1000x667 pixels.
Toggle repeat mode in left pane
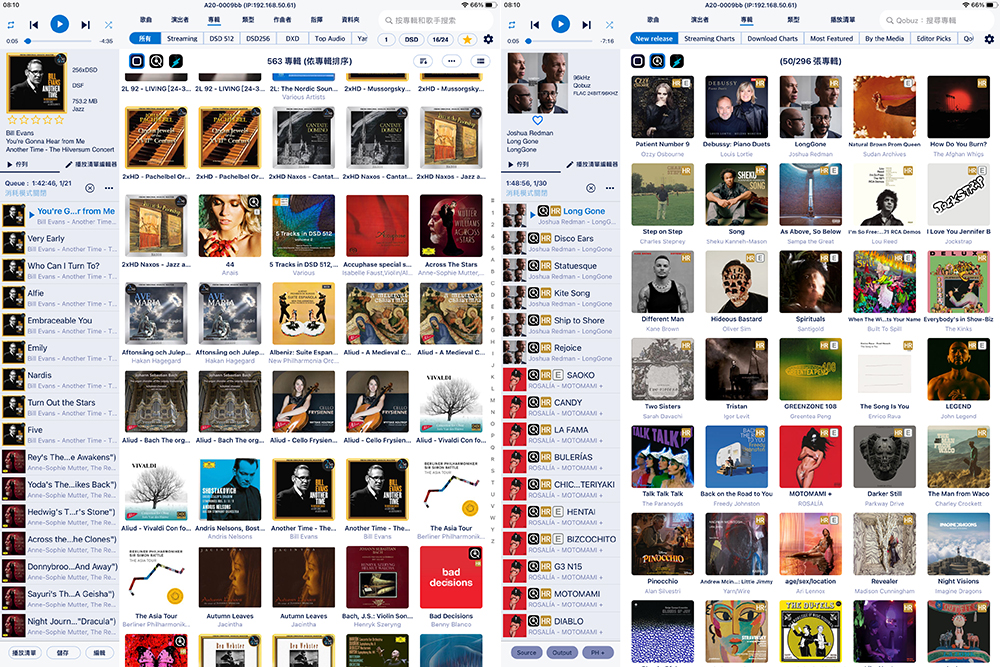coord(11,25)
